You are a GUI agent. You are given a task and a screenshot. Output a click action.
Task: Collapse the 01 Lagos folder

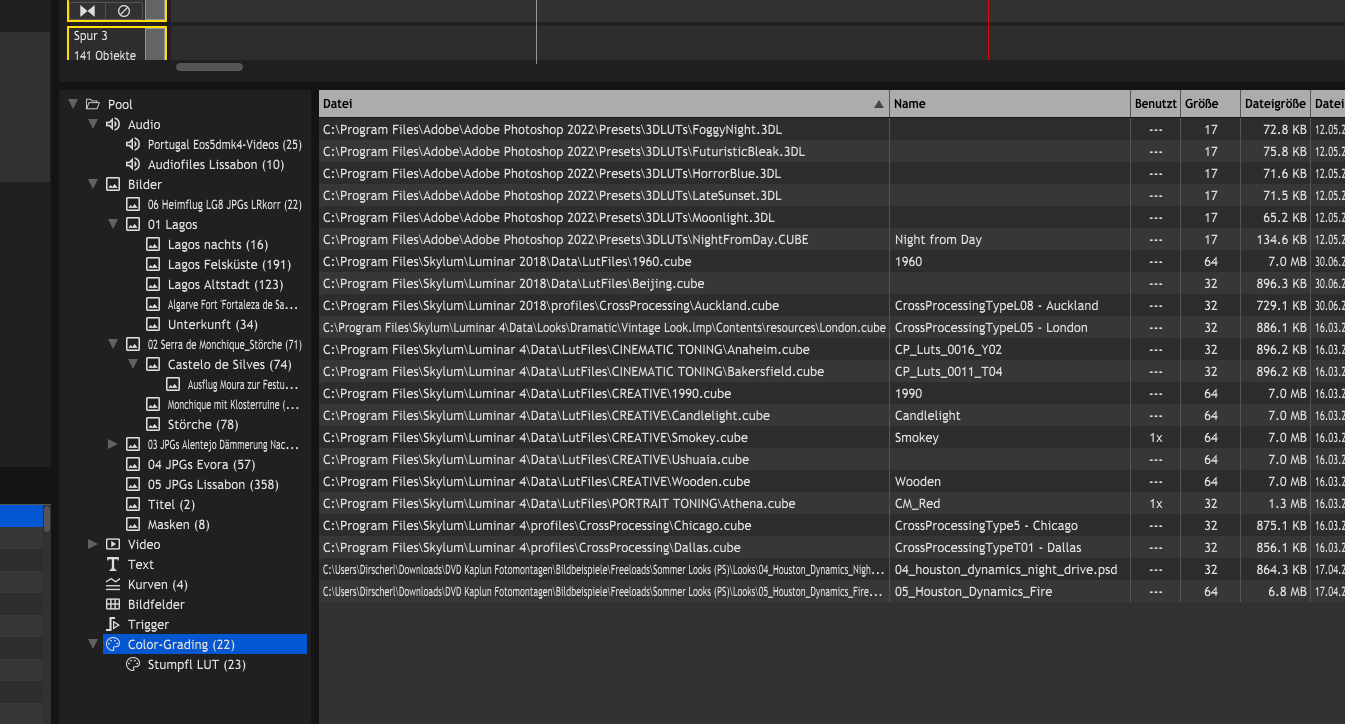[x=113, y=224]
